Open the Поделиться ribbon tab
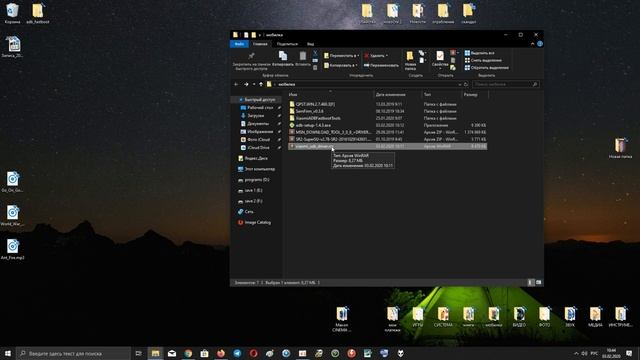Viewport: 640px width, 360px height. (x=287, y=44)
